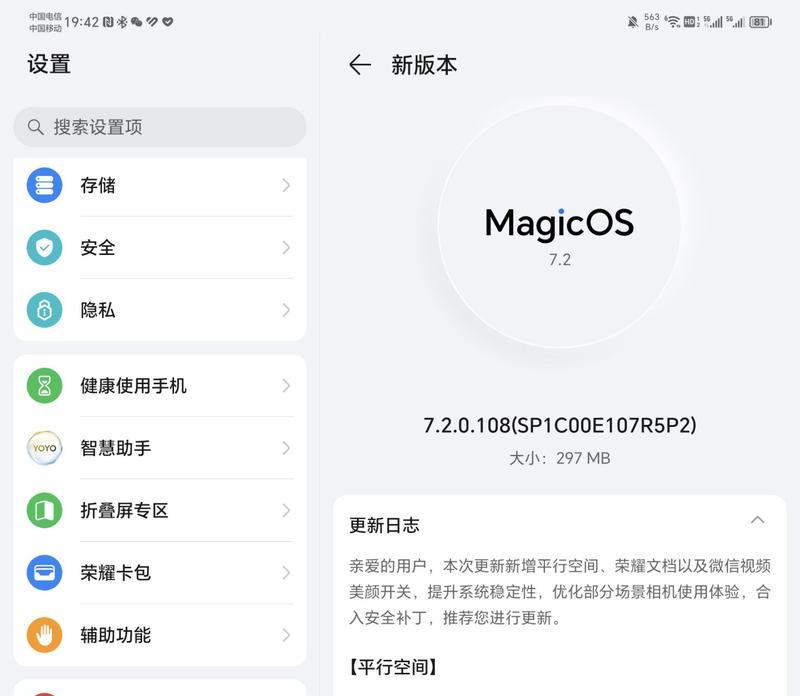Tap the Wi-Fi status icon
The width and height of the screenshot is (800, 696).
[673, 22]
